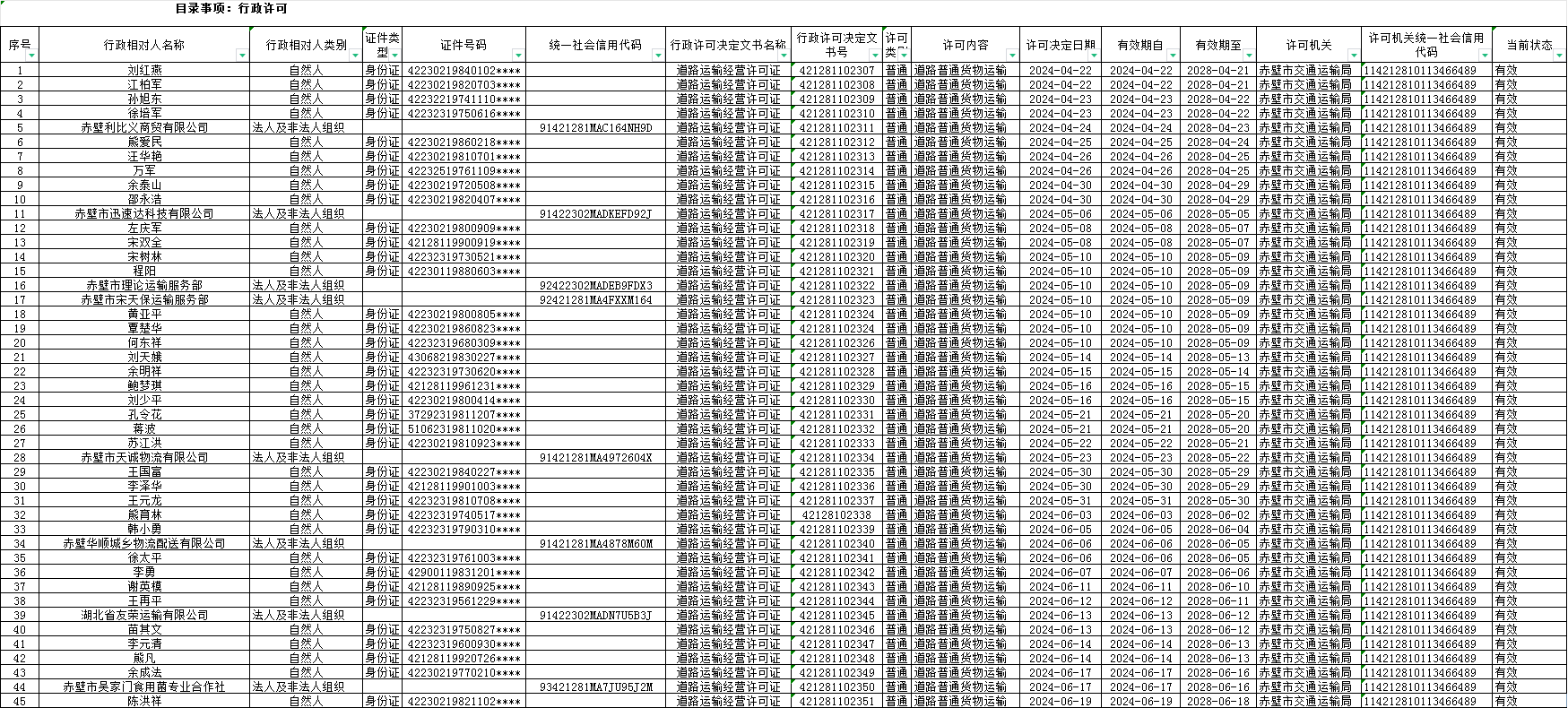Select the name cell 孙旭东
1568x708 pixels.
[x=144, y=99]
